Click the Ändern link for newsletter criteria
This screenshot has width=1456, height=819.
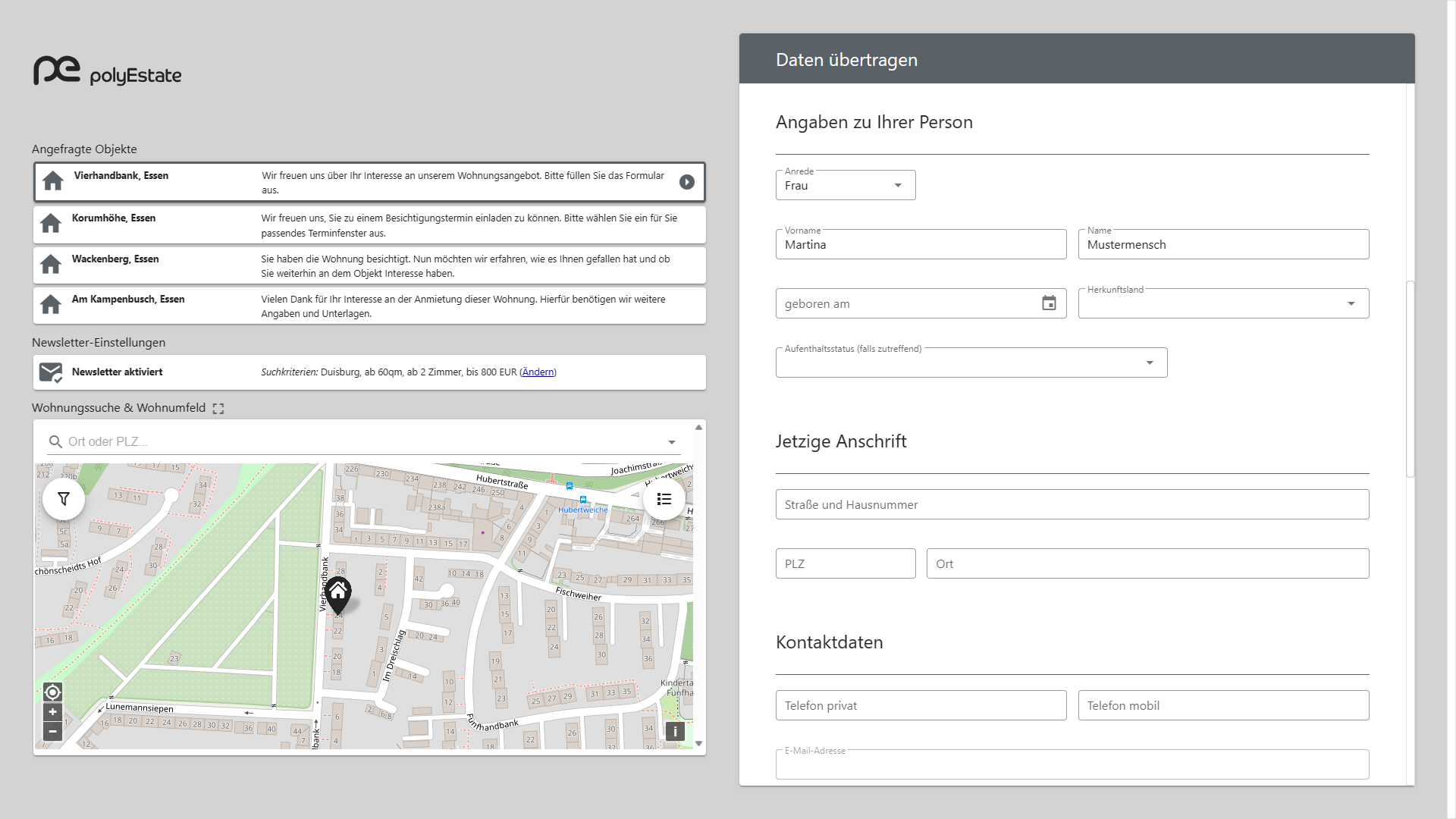pos(538,372)
